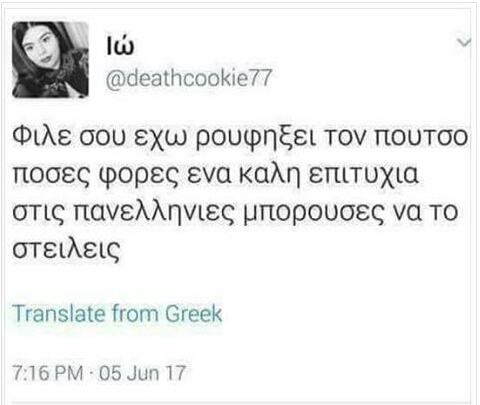Click the word πανελληνιες in the tweet

154,211
